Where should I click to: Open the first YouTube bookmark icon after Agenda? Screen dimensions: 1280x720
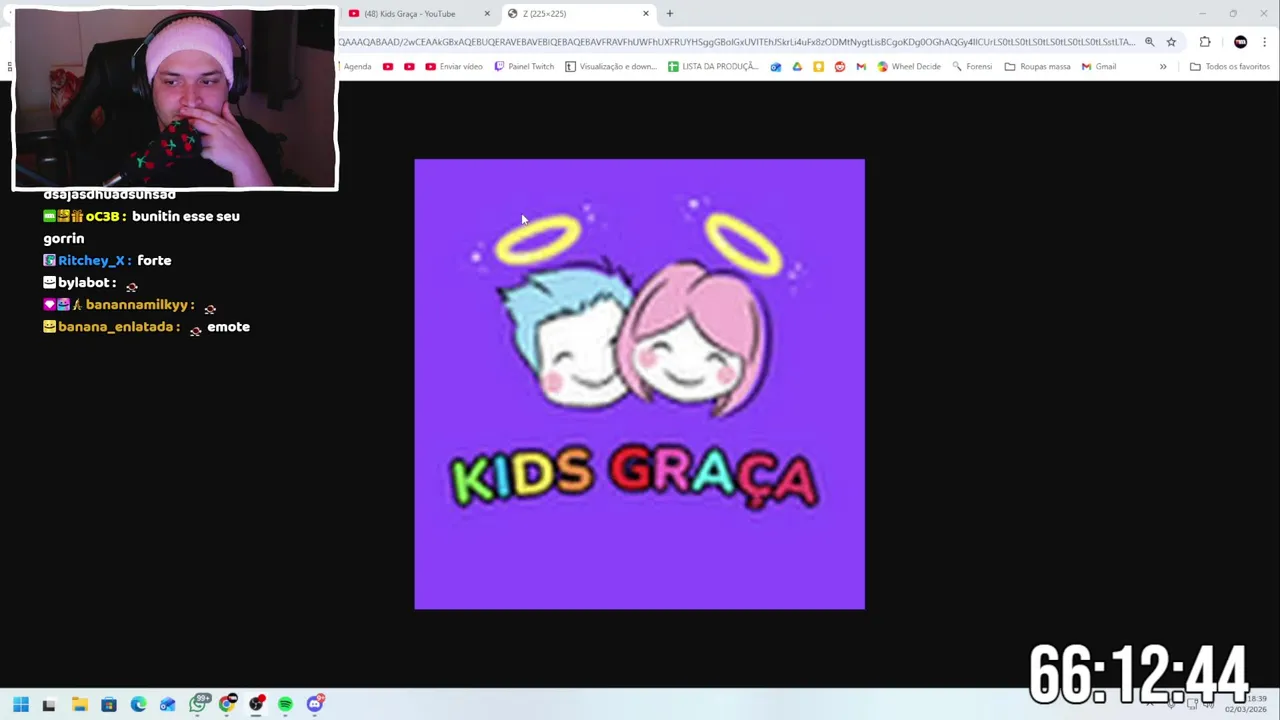388,66
